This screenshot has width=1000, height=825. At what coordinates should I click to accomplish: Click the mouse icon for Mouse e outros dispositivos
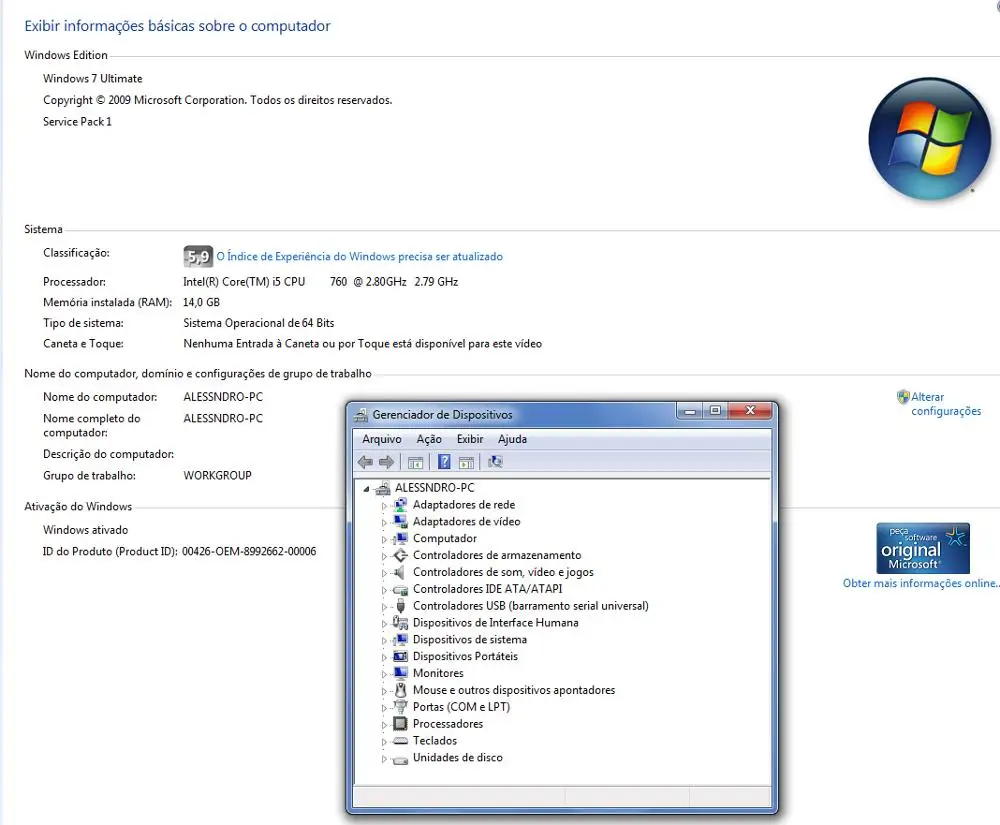point(401,690)
